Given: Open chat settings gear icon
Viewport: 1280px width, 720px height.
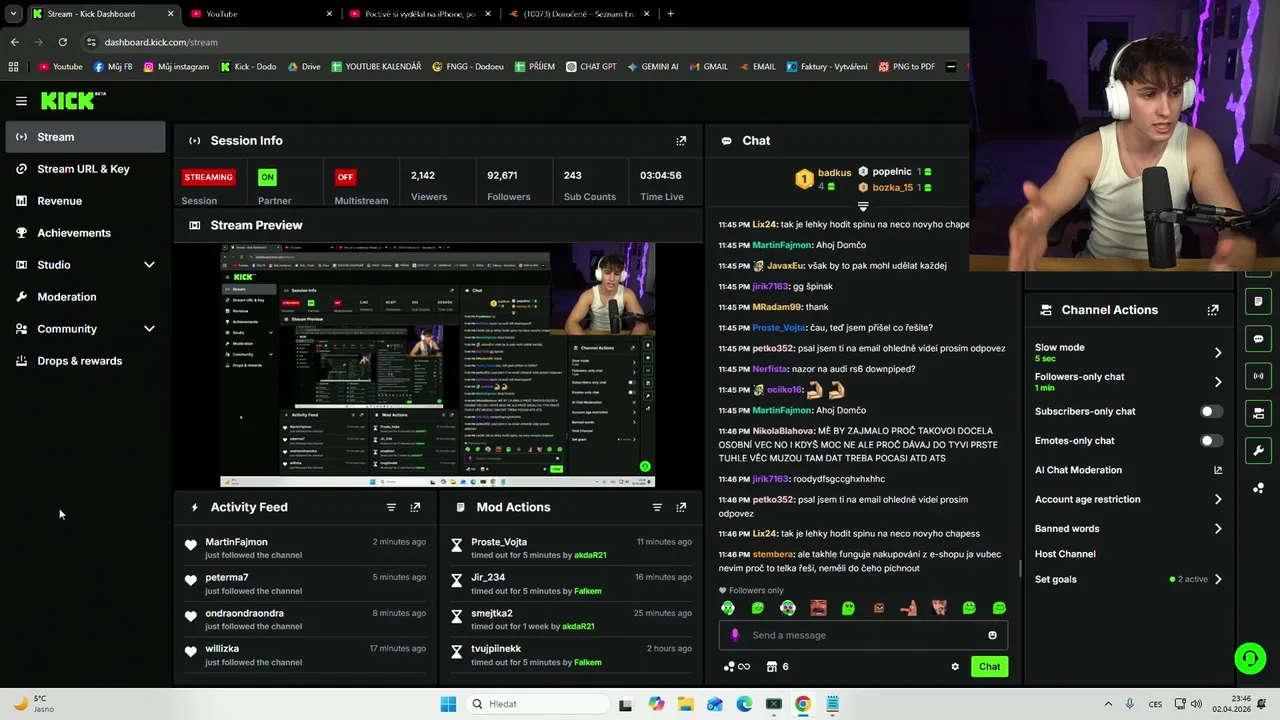Looking at the screenshot, I should [x=955, y=667].
